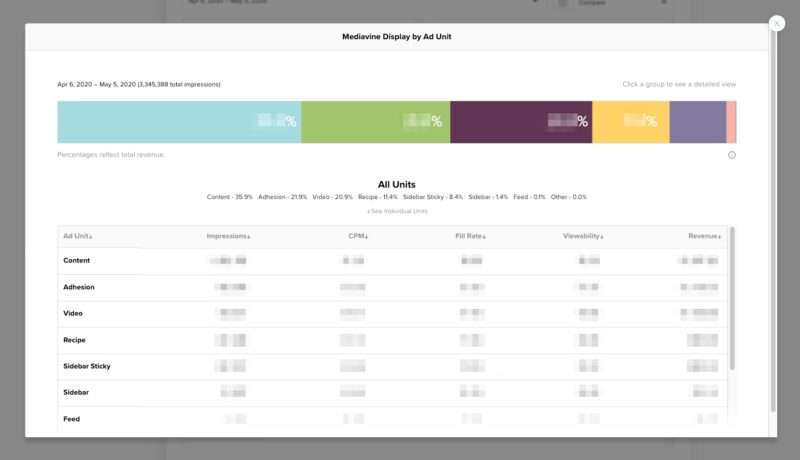Click the Sidebar Sticky row label
This screenshot has height=460, width=800.
click(x=87, y=366)
